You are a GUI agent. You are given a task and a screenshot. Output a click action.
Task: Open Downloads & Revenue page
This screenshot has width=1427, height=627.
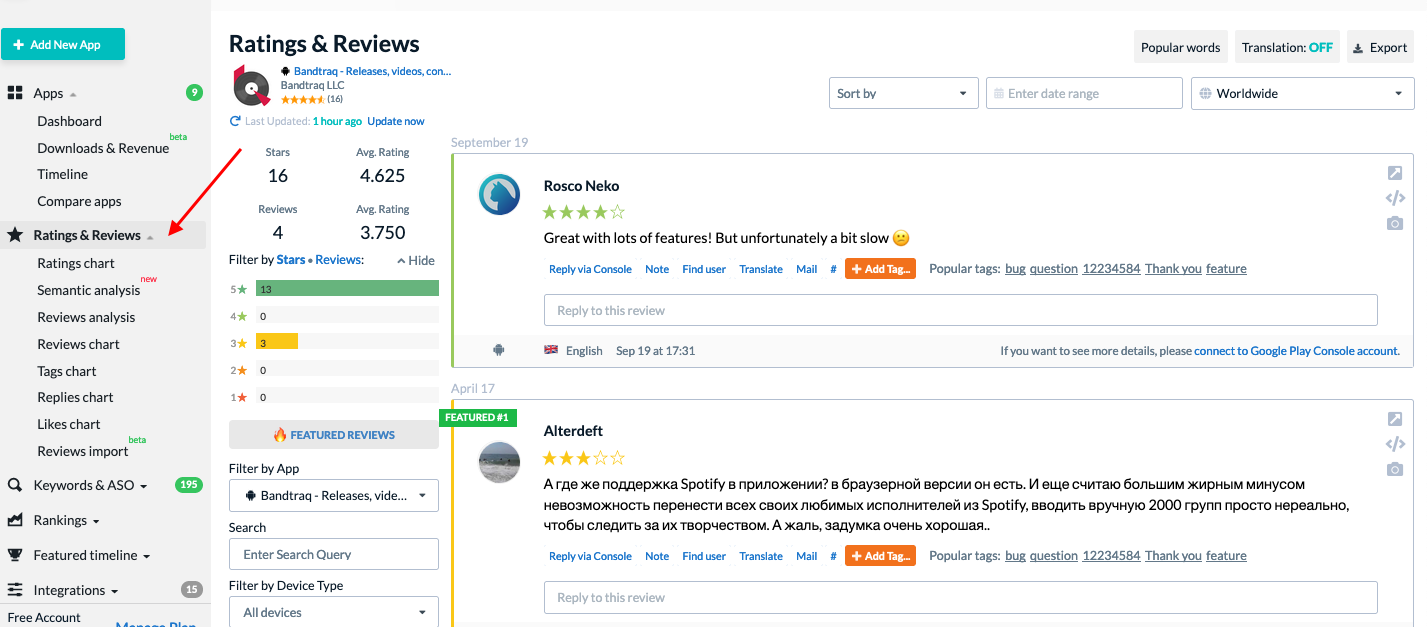(x=103, y=148)
